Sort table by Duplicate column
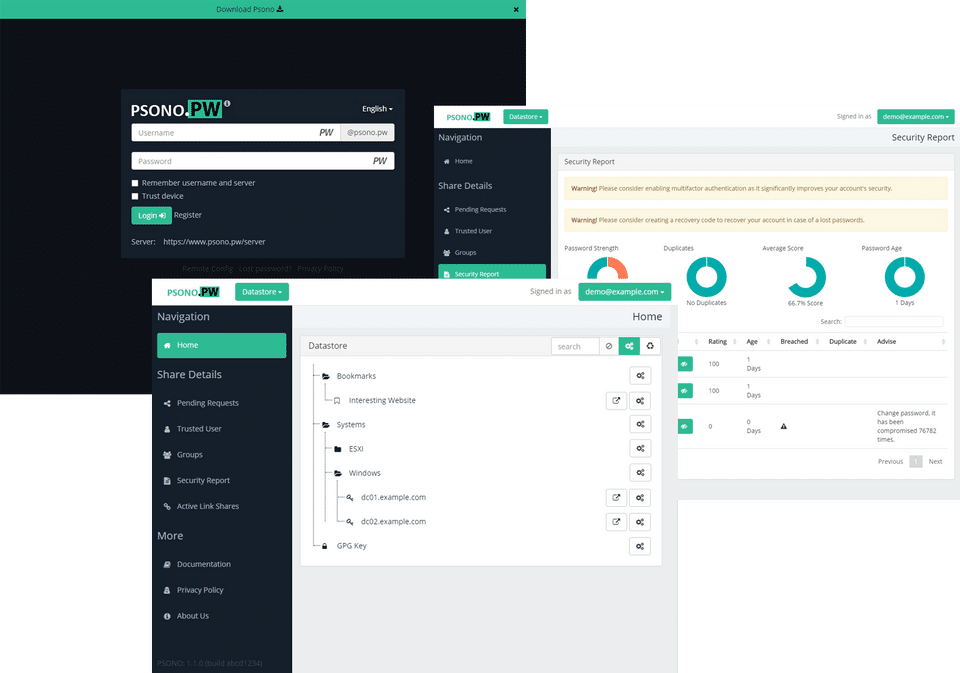The image size is (960, 673). [x=847, y=342]
